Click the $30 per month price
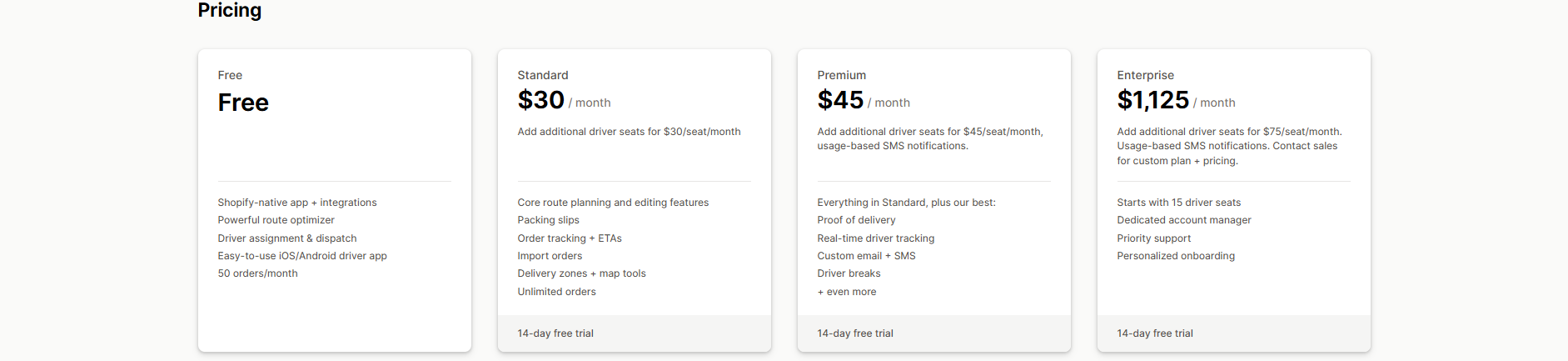1568x361 pixels. 541,101
